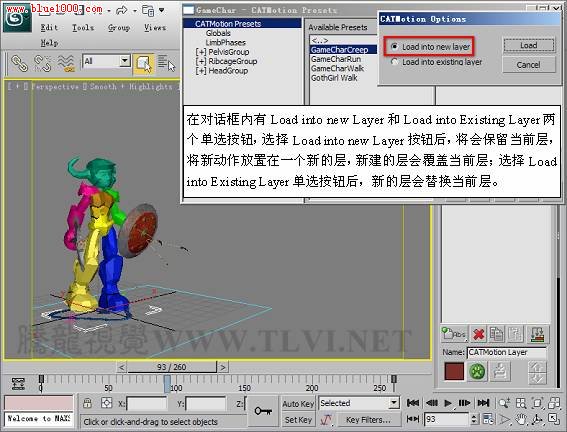Click the Maximize Viewport toggle icon
Viewport: 567px width, 432px height.
click(554, 419)
